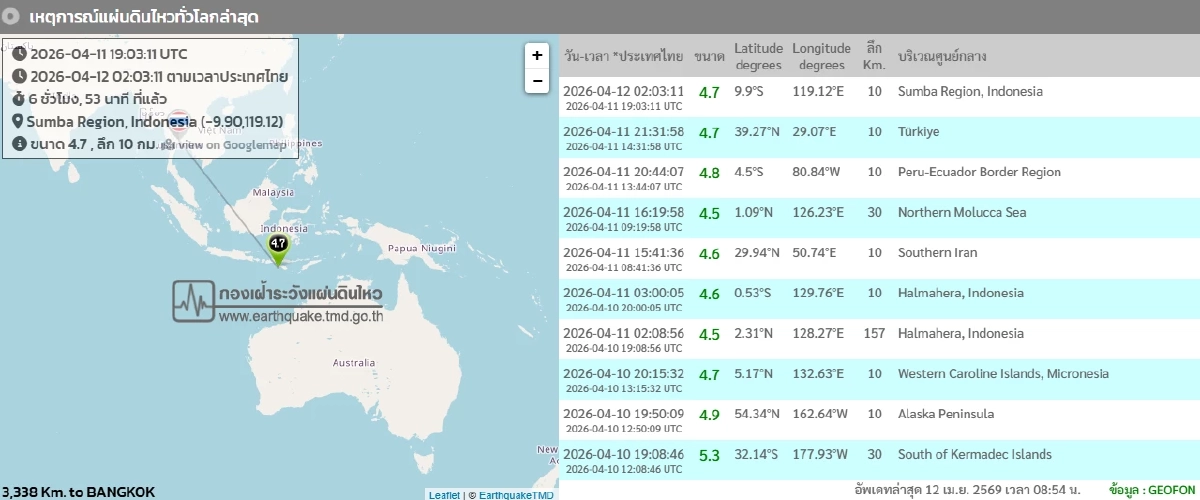Click the UTC clock icon in popup
Screen dimensions: 1200x500
coord(19,54)
